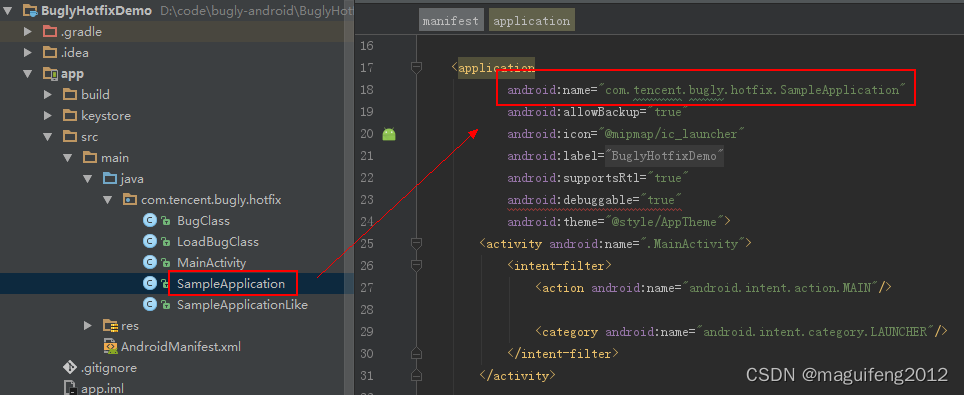Collapse the BuglyHotfixDemo project root

point(7,10)
